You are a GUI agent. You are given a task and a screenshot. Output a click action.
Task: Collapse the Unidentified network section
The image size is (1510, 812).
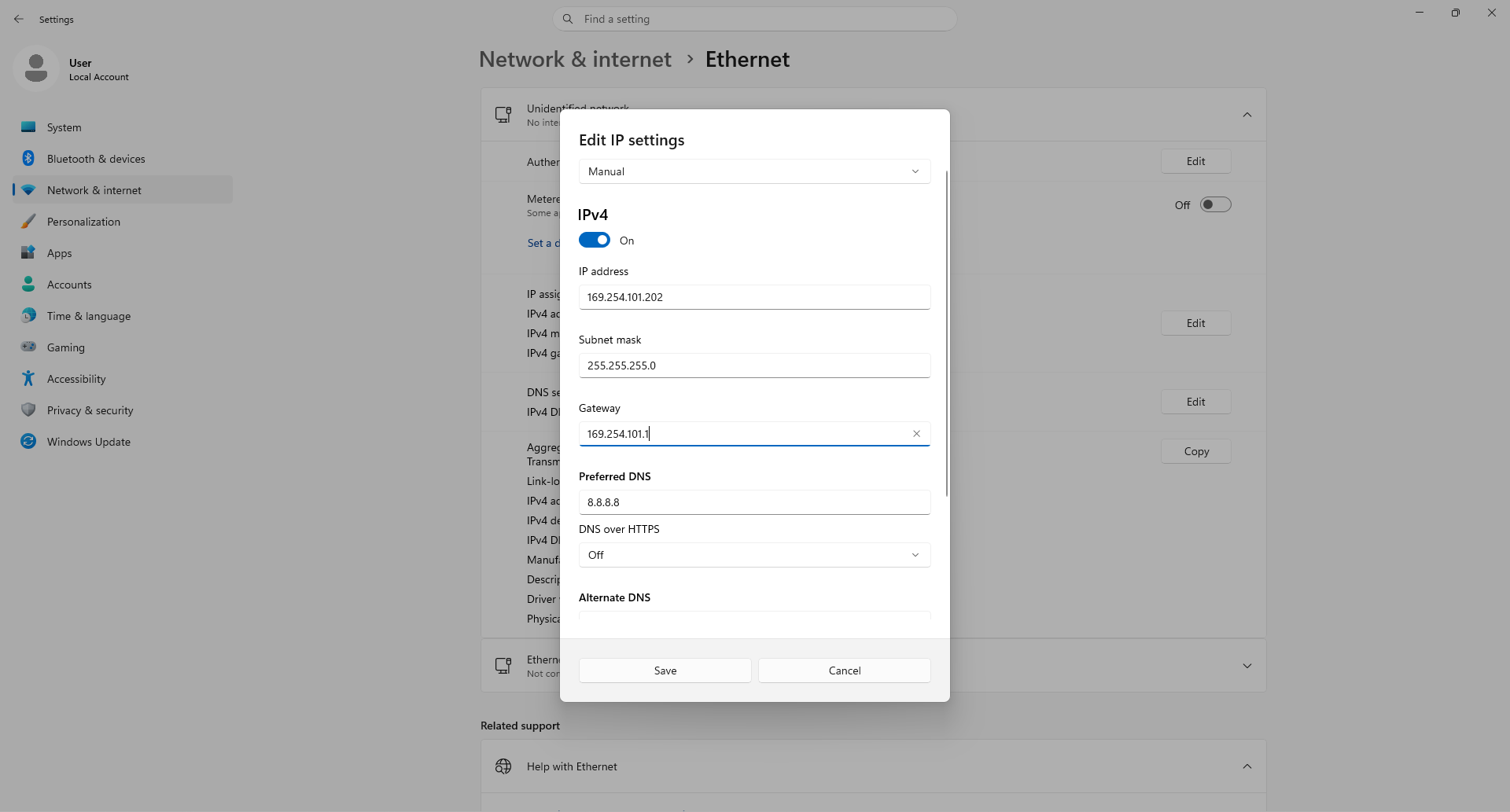(1247, 115)
